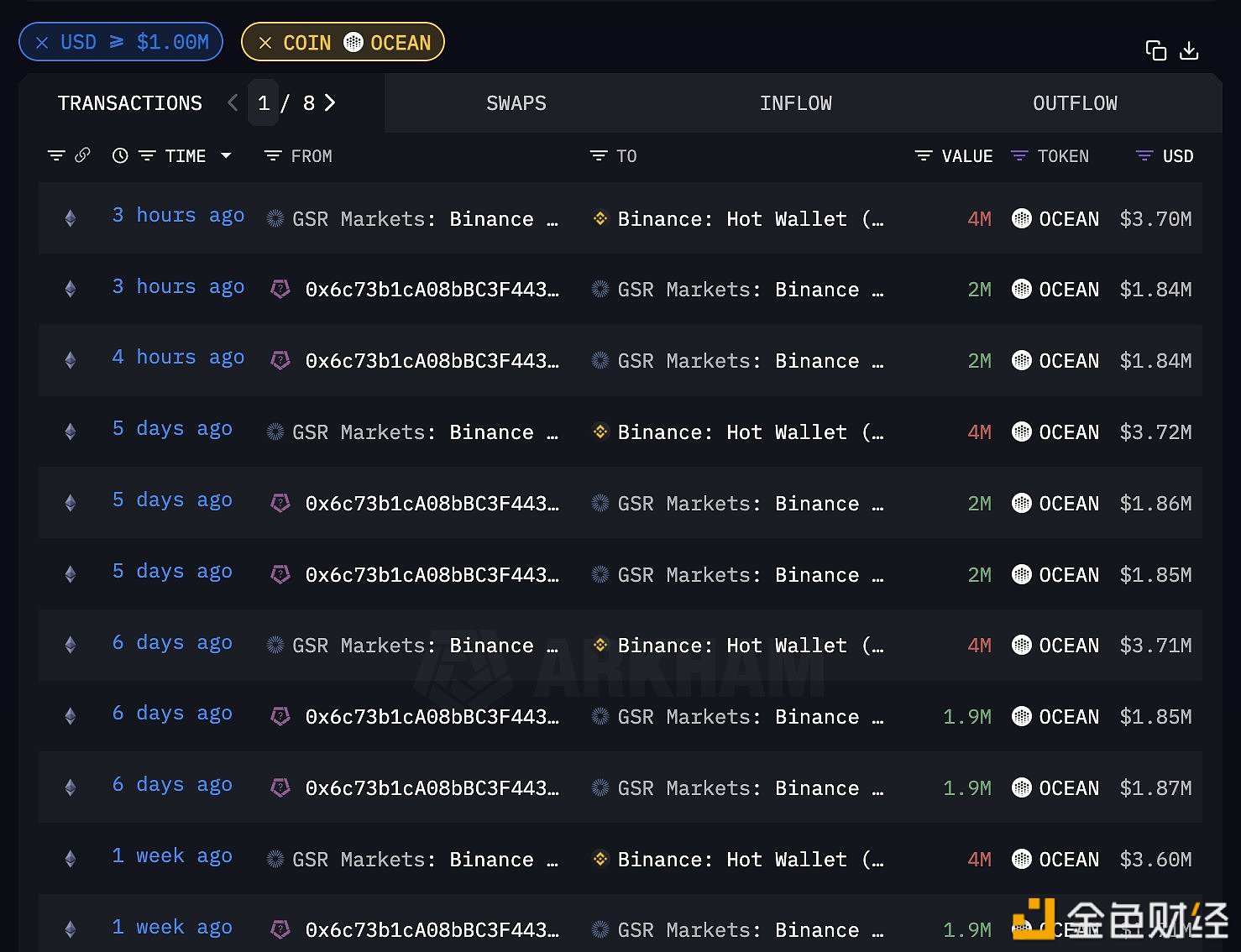The image size is (1241, 952).
Task: Click Binance icon in the $3.72M row
Action: click(600, 432)
